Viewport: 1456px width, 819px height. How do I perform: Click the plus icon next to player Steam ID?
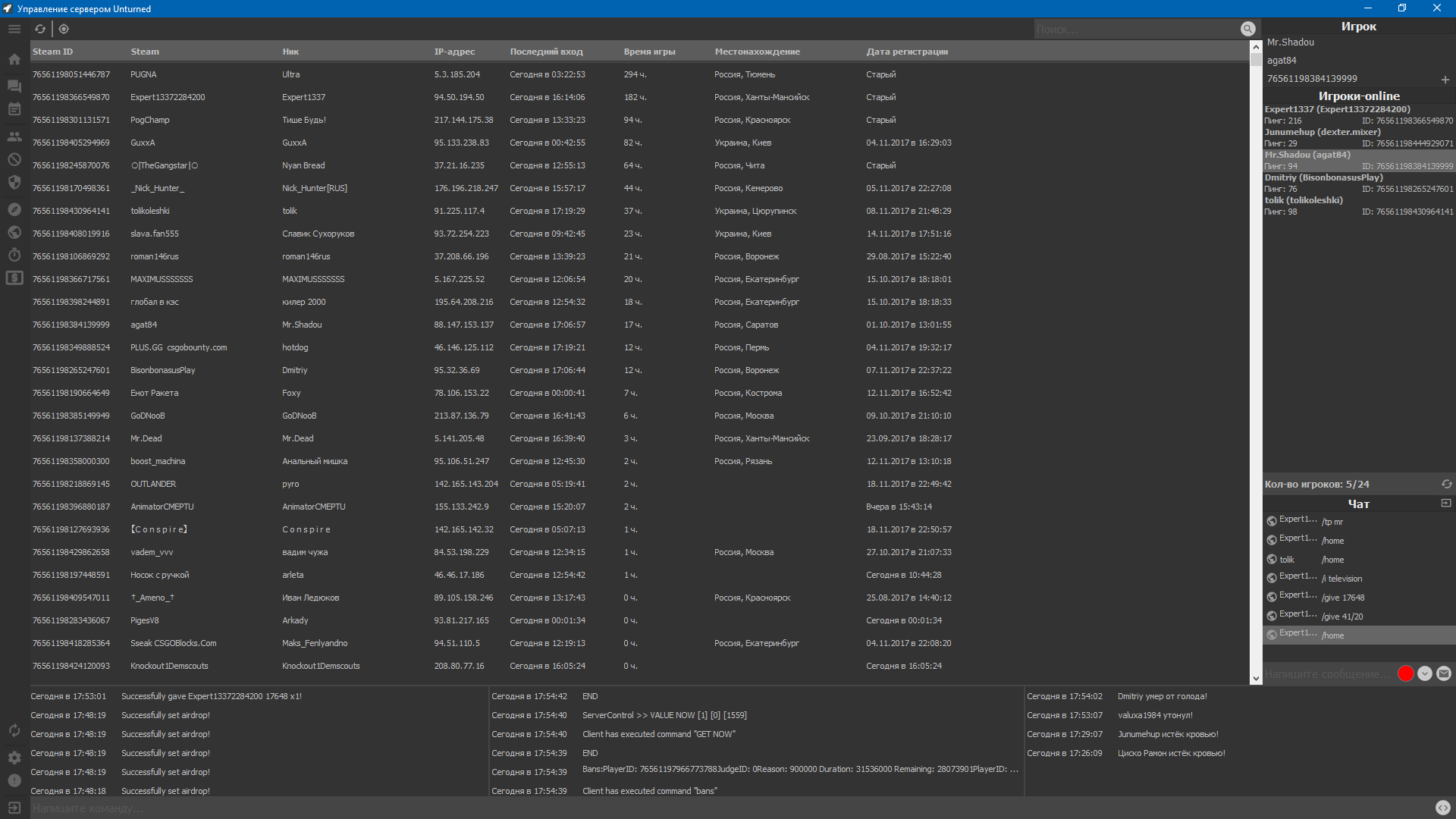(x=1445, y=80)
